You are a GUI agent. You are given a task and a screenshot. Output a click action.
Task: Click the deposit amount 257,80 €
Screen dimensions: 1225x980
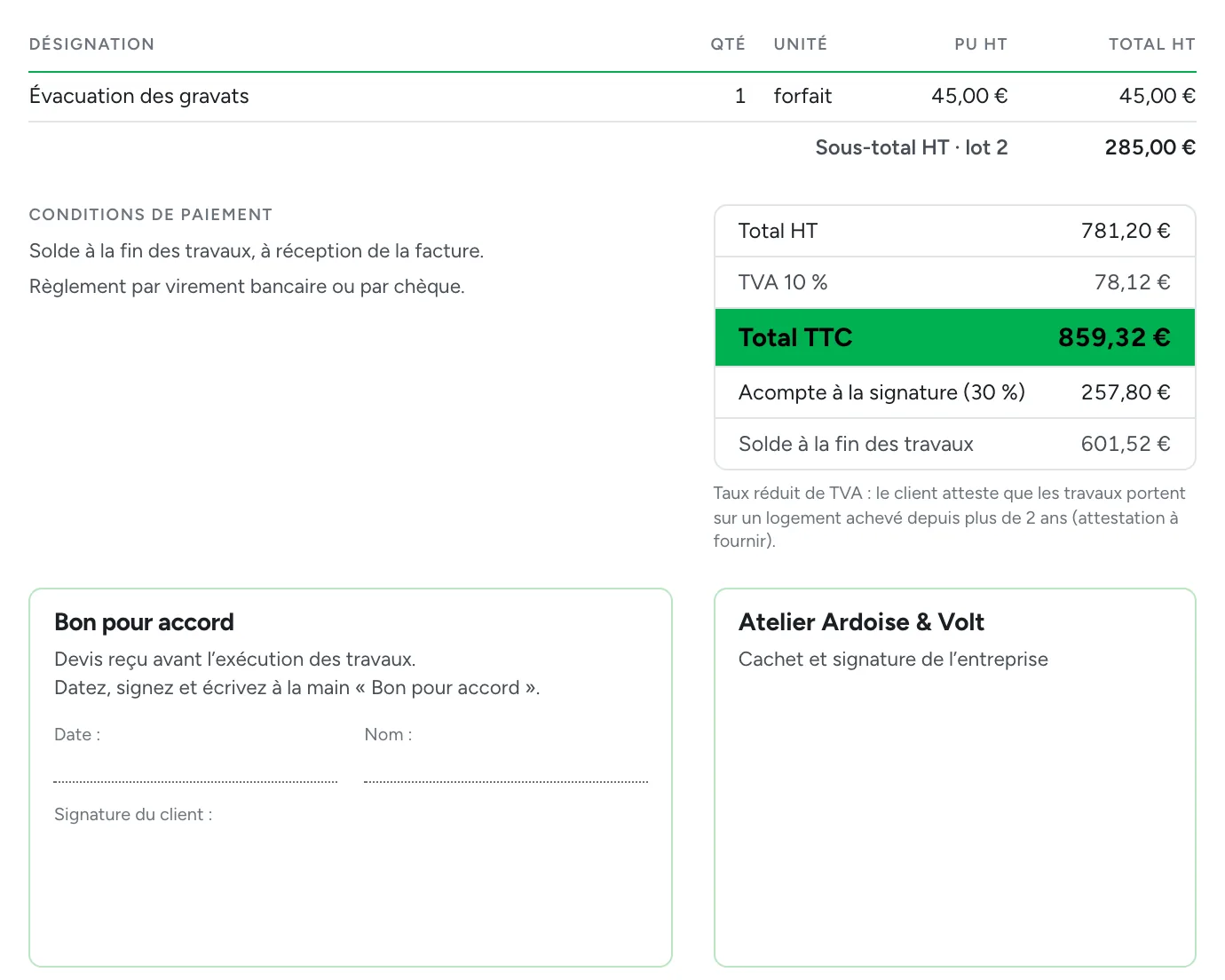pos(1126,392)
